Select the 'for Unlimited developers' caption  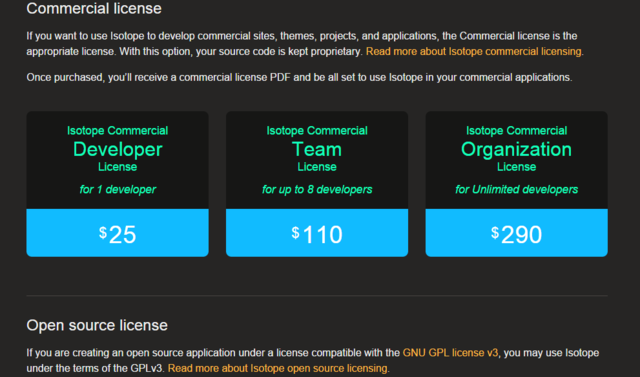[x=517, y=189]
